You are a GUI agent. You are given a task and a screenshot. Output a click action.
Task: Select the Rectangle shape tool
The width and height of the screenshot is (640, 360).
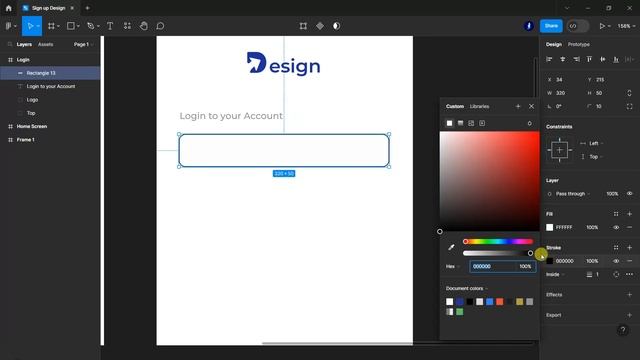(x=71, y=26)
